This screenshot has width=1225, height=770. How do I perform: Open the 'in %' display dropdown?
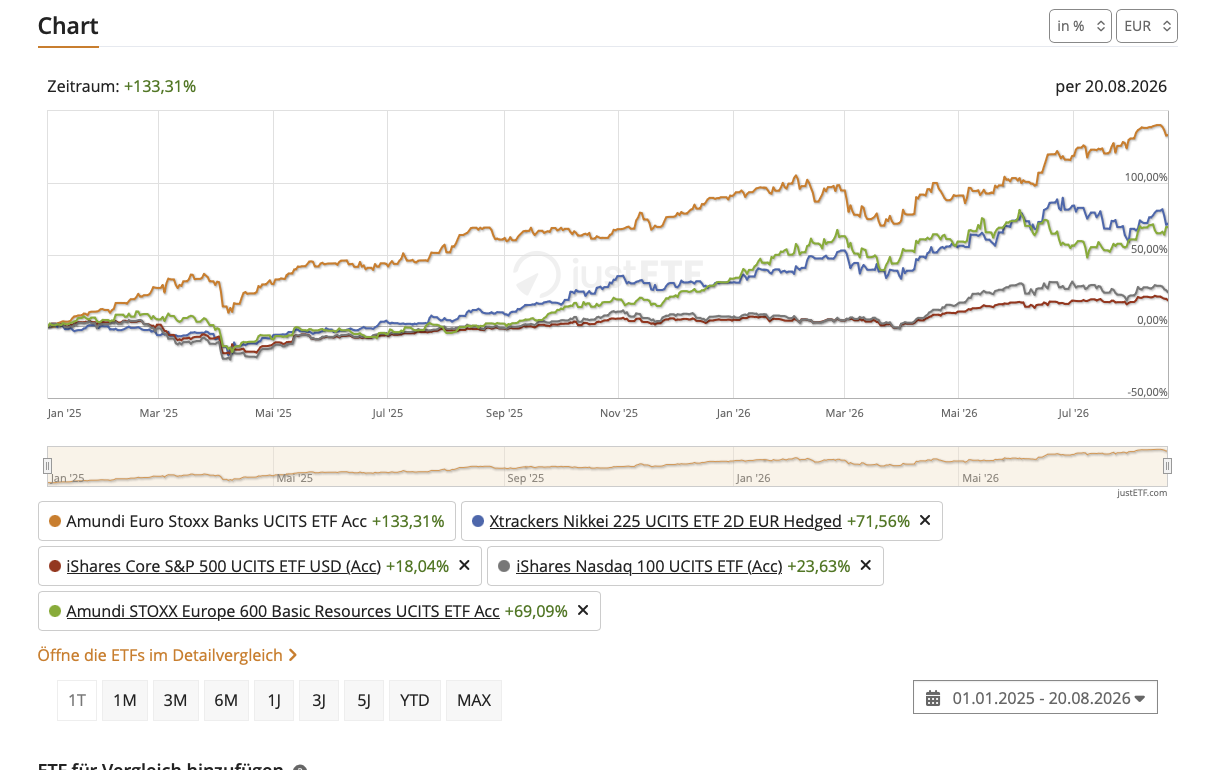(1080, 26)
